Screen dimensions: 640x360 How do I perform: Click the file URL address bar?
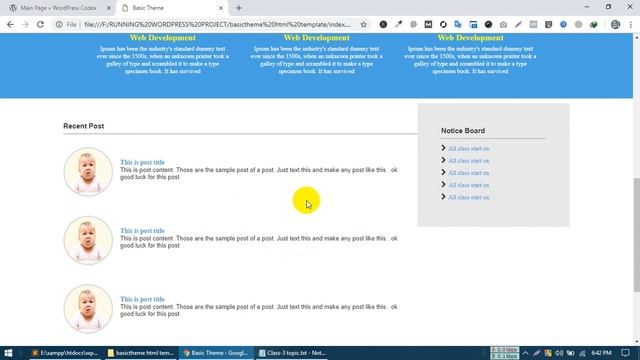(217, 24)
